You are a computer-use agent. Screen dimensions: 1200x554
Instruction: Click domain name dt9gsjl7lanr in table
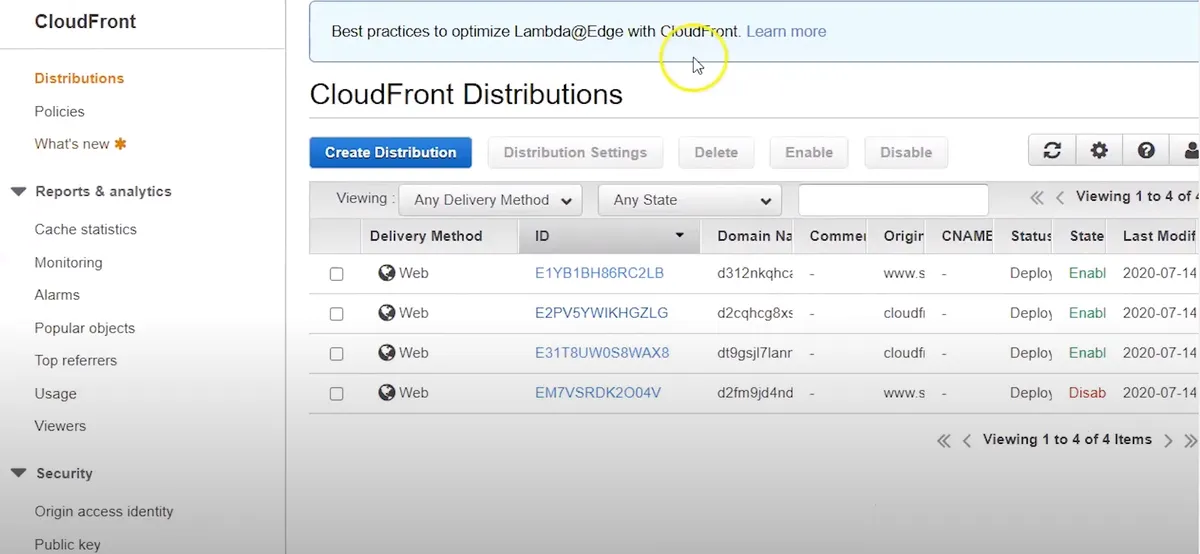tap(755, 353)
